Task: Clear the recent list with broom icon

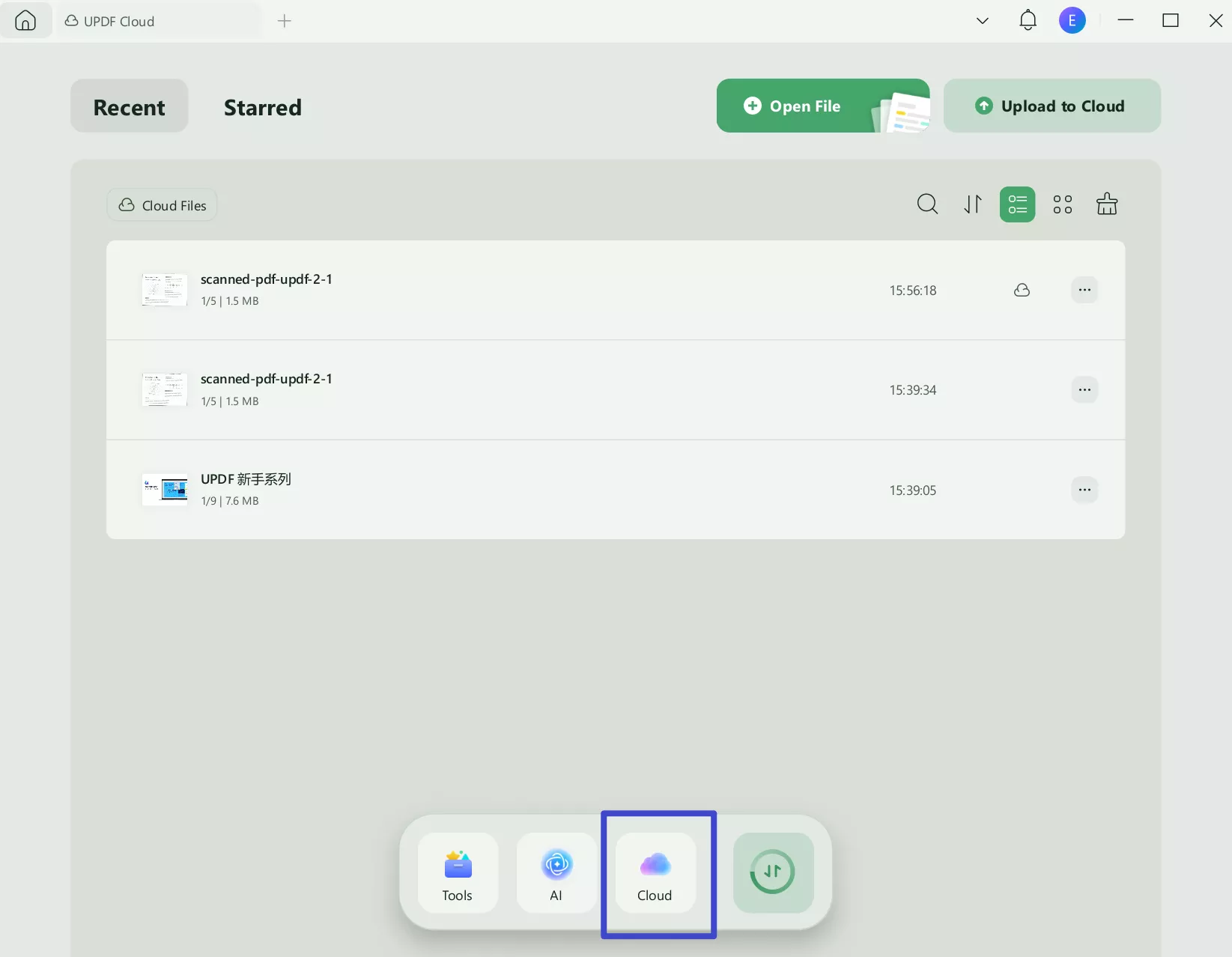Action: (1106, 204)
